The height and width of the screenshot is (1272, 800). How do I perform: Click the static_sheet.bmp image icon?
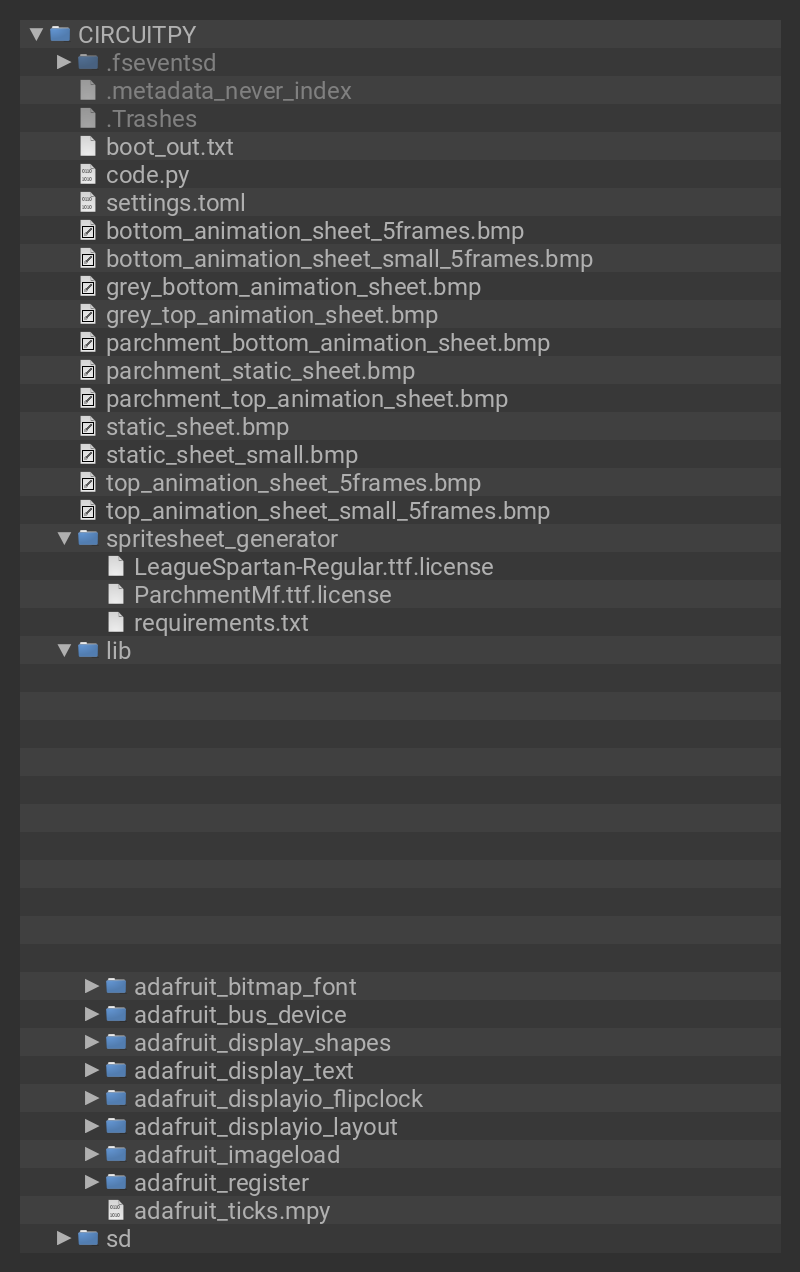click(88, 427)
